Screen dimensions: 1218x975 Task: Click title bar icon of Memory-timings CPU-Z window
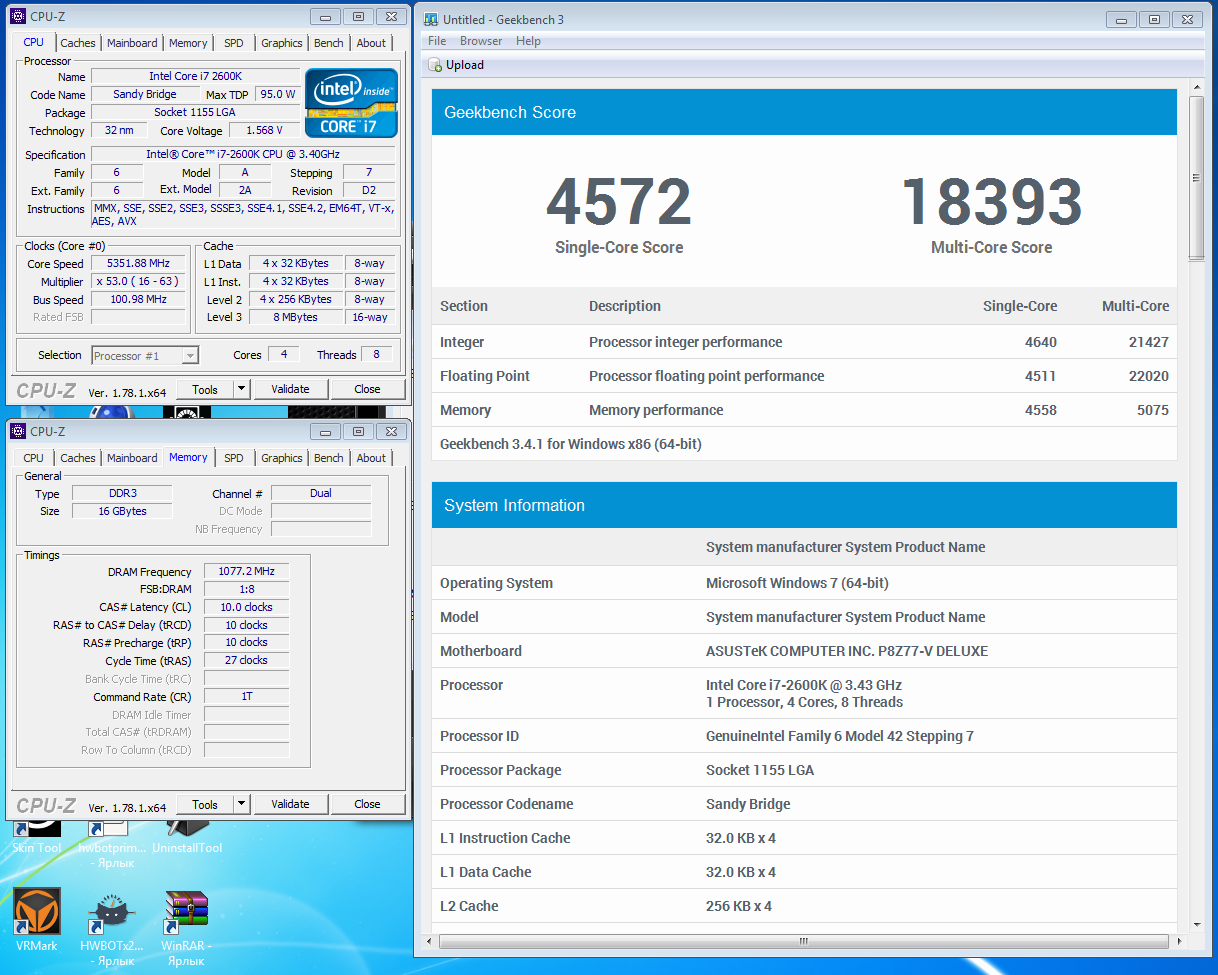tap(18, 431)
